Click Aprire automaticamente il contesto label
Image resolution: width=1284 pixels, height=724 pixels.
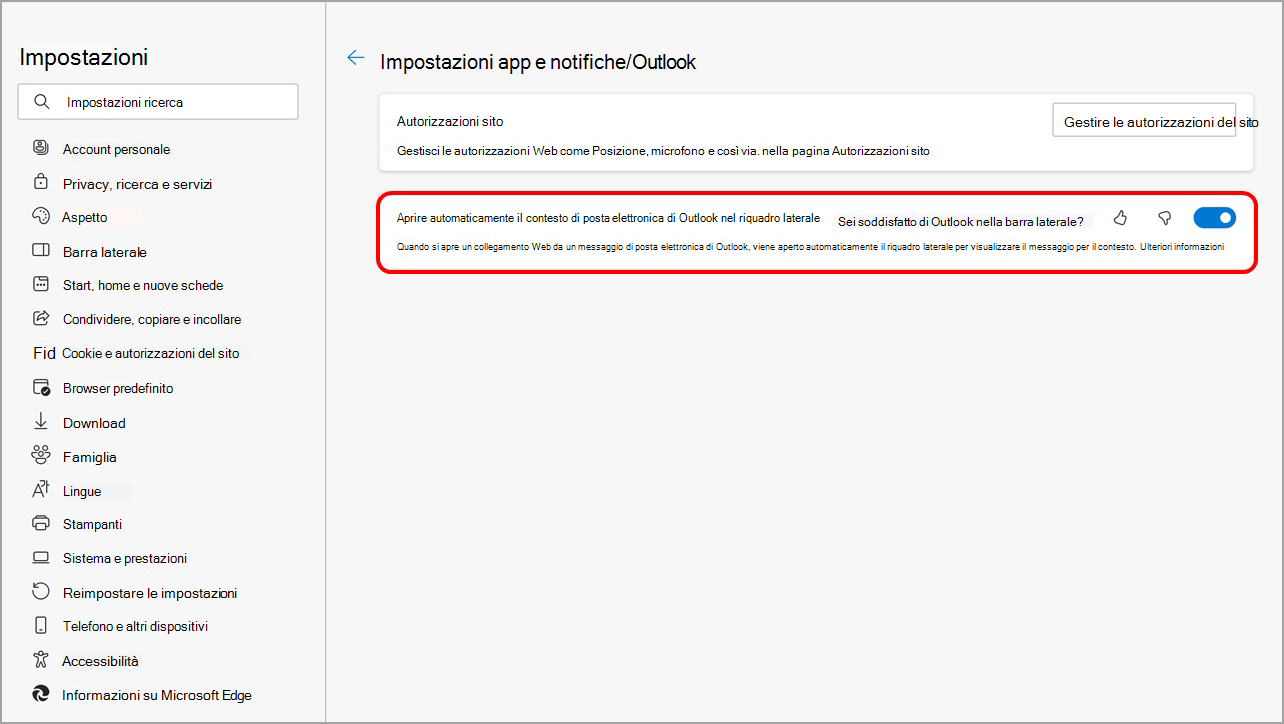[x=608, y=217]
